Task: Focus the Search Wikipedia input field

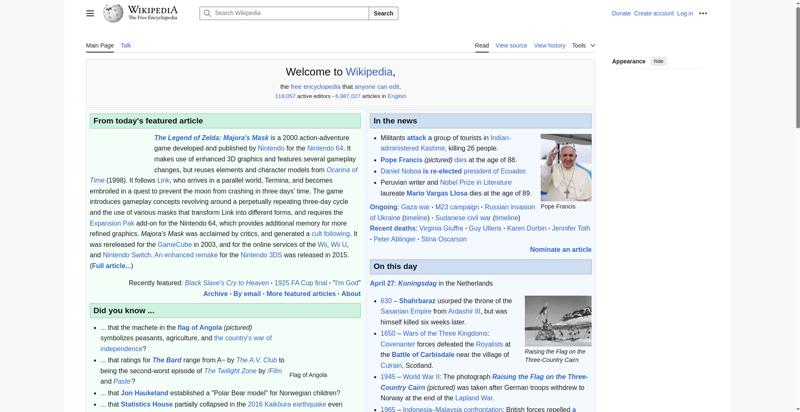Action: [x=284, y=13]
